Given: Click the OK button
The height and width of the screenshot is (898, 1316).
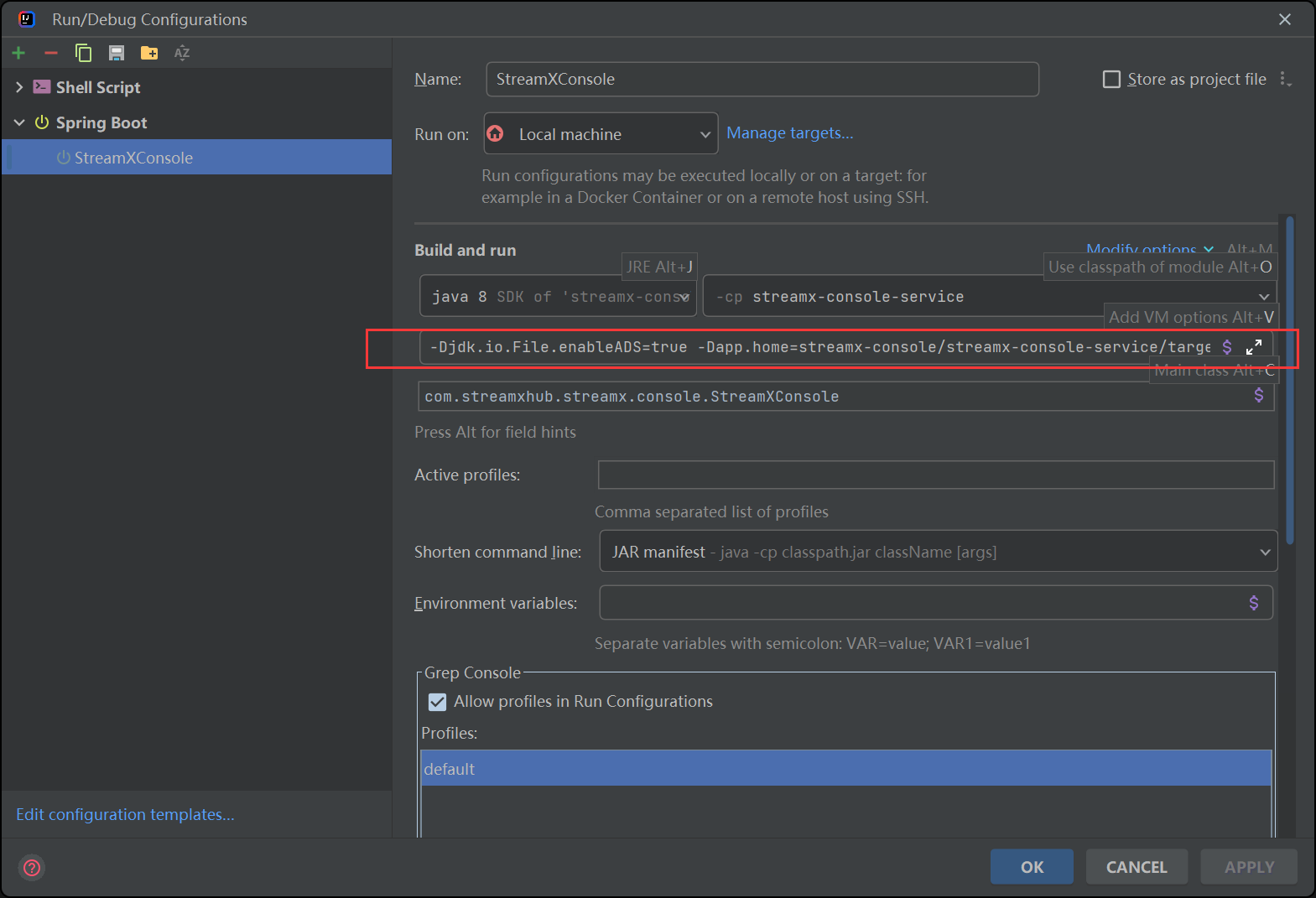Looking at the screenshot, I should (x=1031, y=867).
